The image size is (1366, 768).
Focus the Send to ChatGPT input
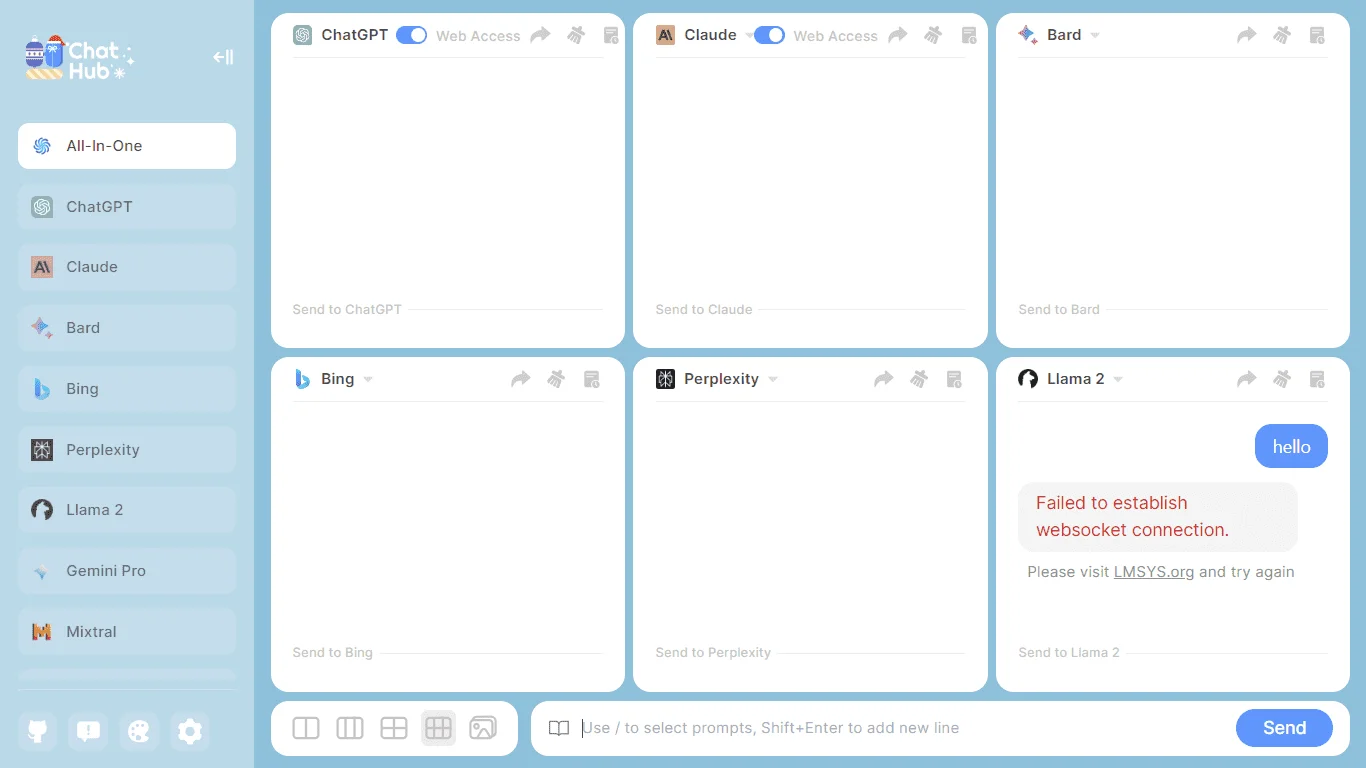coord(448,310)
